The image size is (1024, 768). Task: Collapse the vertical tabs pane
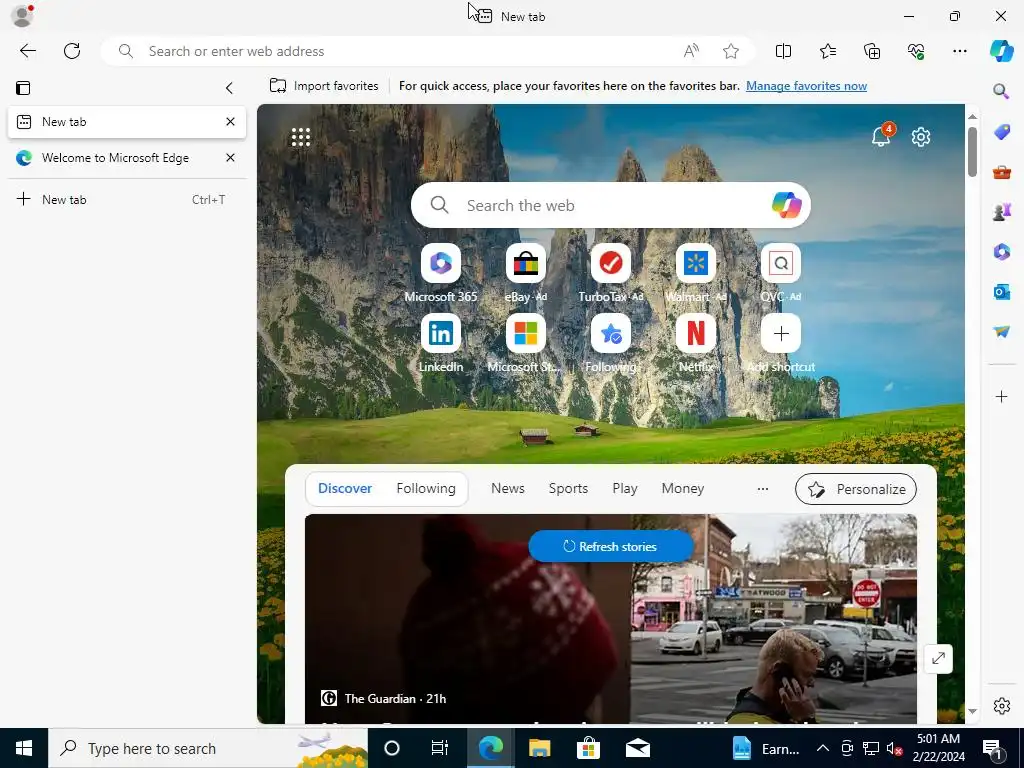(x=229, y=88)
